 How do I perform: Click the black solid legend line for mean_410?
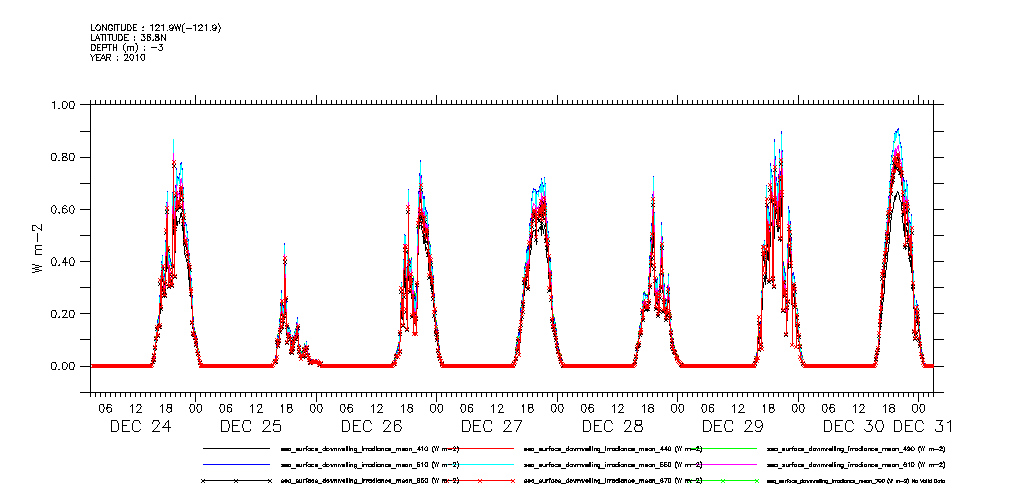[x=236, y=448]
